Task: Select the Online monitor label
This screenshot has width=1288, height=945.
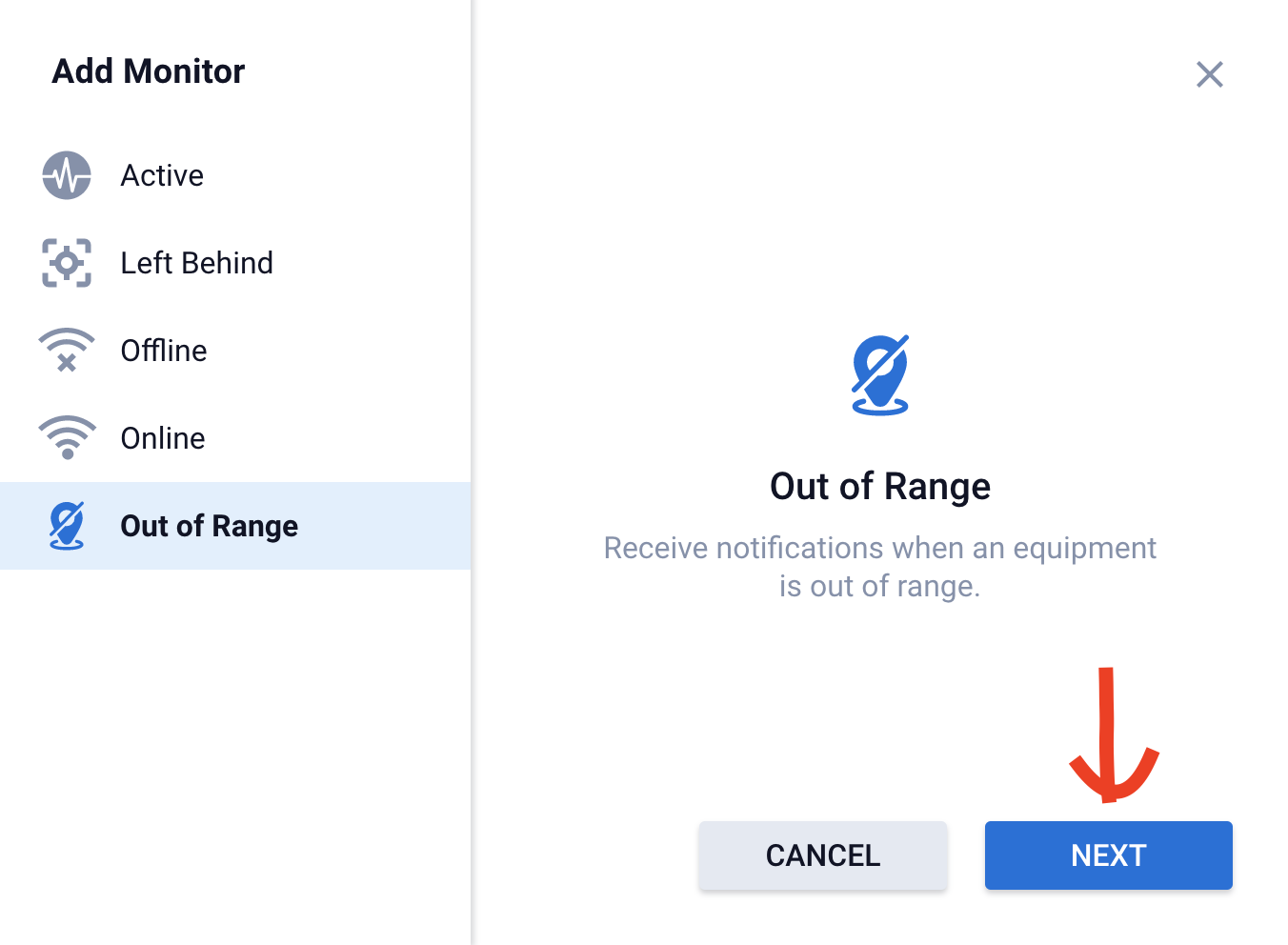Action: (163, 438)
